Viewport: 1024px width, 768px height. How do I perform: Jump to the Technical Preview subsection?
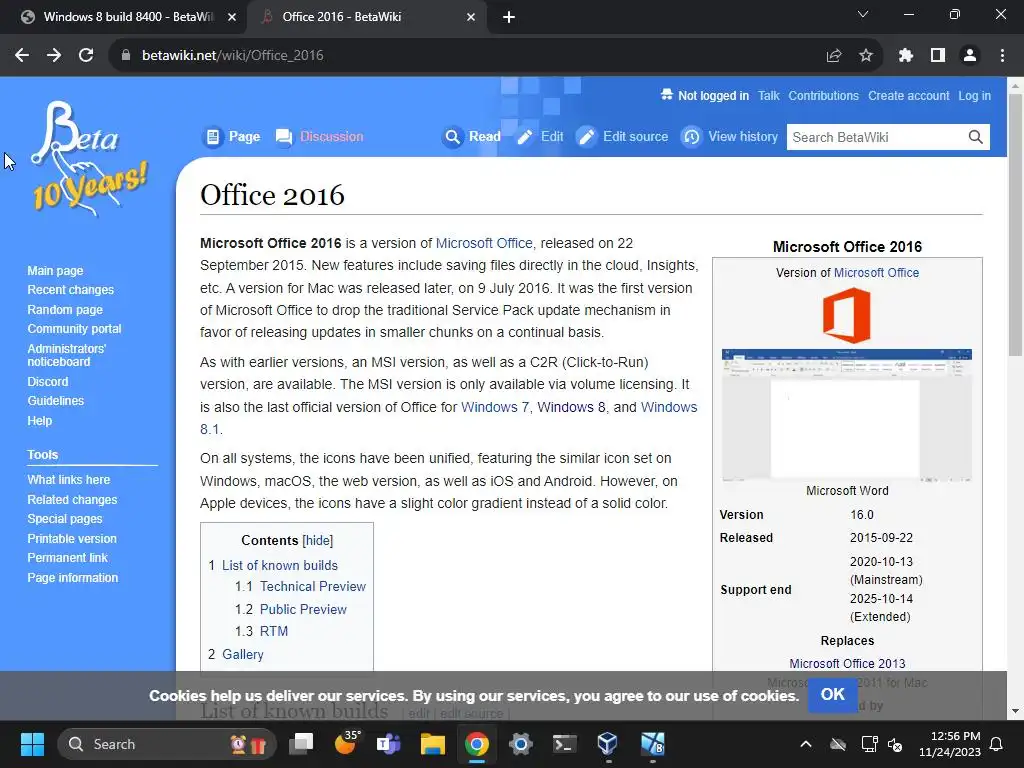(x=313, y=586)
